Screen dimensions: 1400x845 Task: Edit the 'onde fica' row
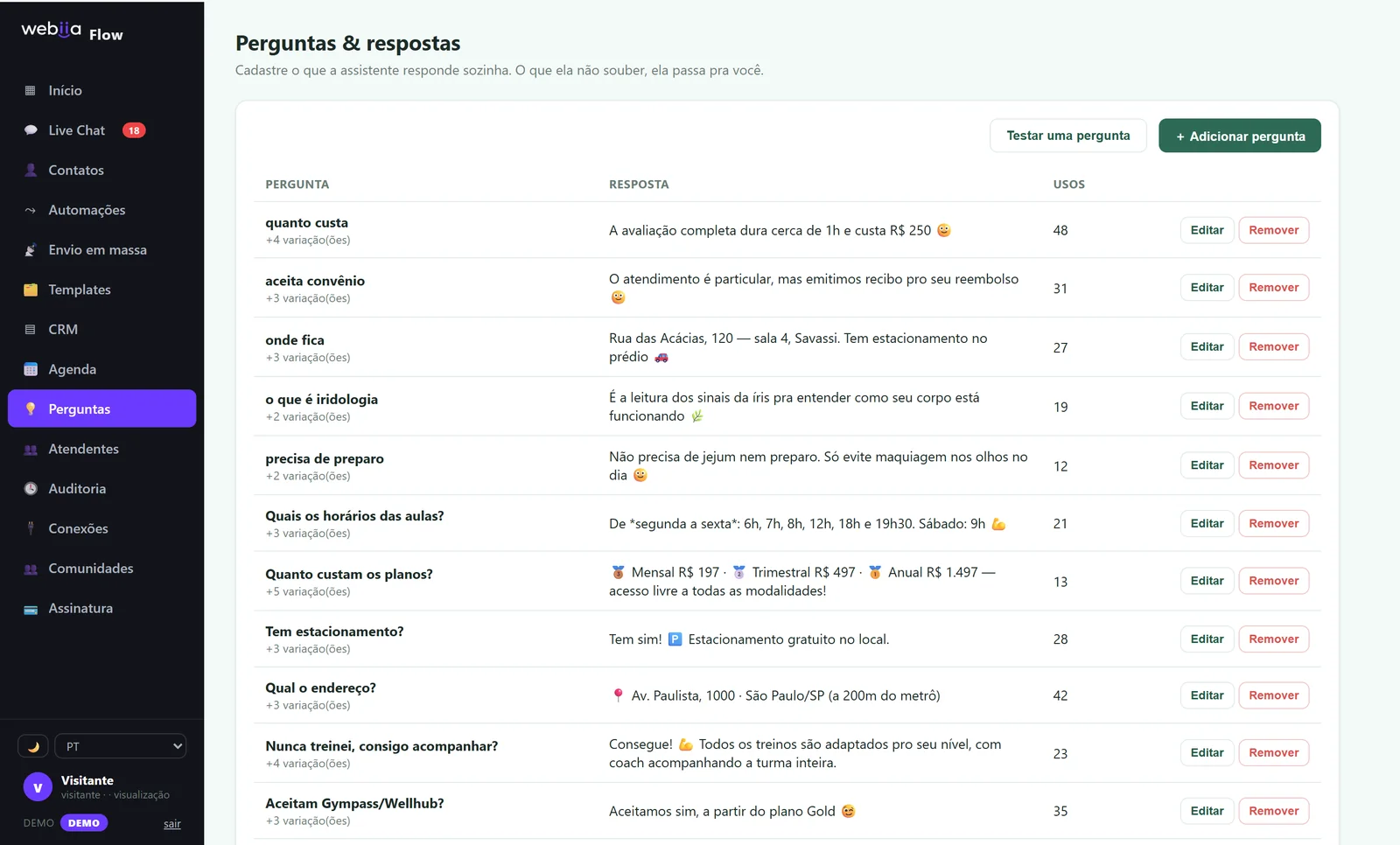[1207, 347]
